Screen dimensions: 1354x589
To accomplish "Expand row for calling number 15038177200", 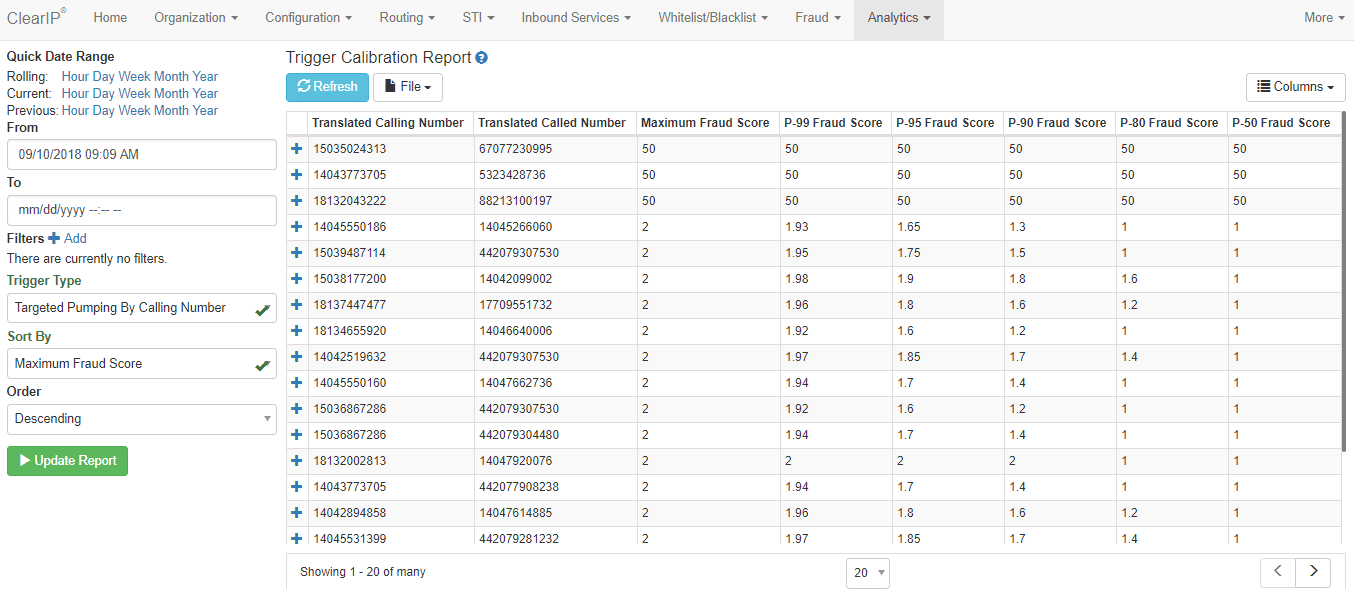I will click(x=296, y=279).
